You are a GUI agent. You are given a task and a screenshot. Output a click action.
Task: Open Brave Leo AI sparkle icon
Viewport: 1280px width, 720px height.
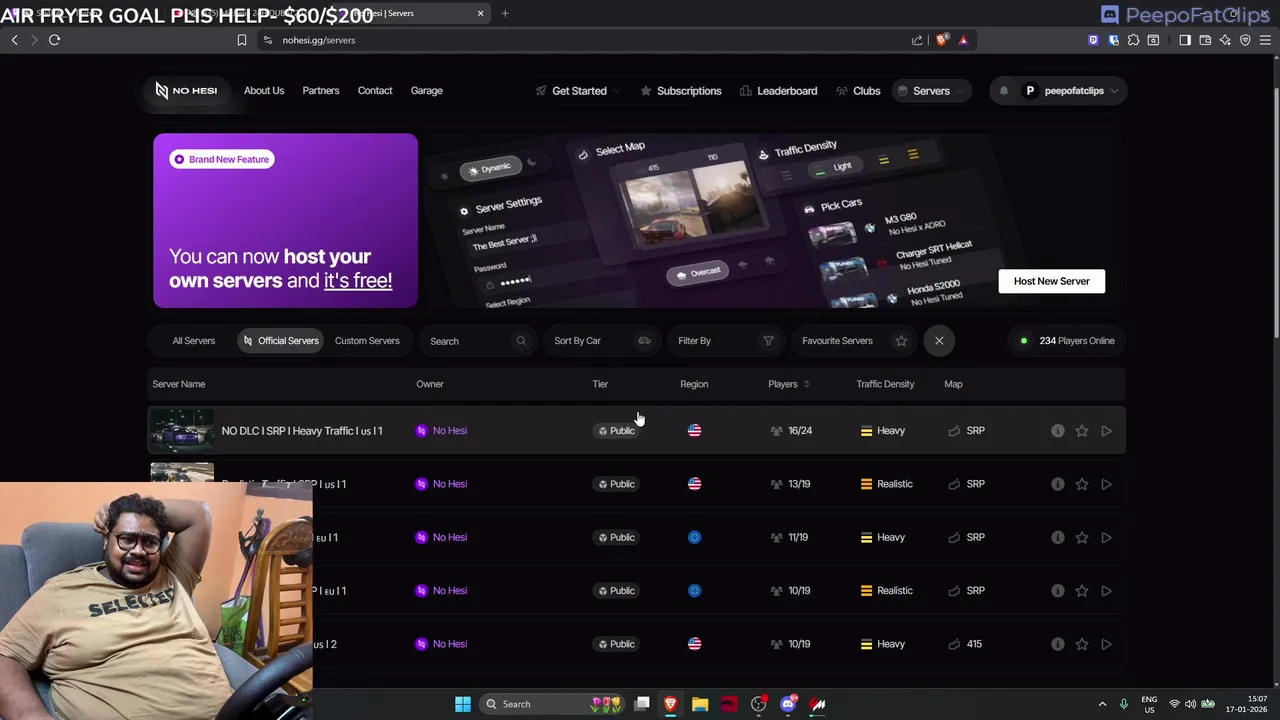(x=1225, y=40)
